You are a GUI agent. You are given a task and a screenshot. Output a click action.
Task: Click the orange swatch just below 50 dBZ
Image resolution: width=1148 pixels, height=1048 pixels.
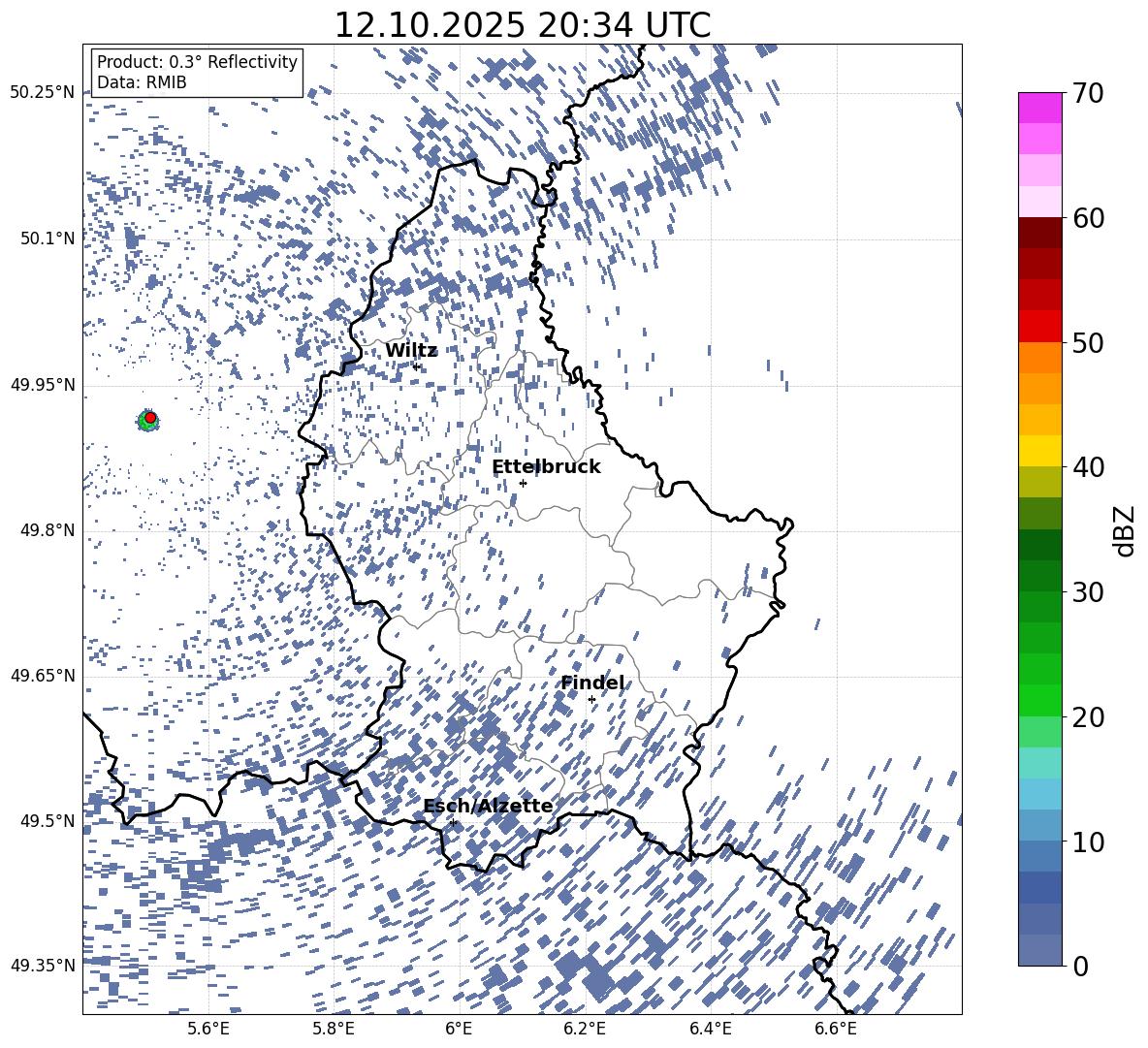point(1039,358)
